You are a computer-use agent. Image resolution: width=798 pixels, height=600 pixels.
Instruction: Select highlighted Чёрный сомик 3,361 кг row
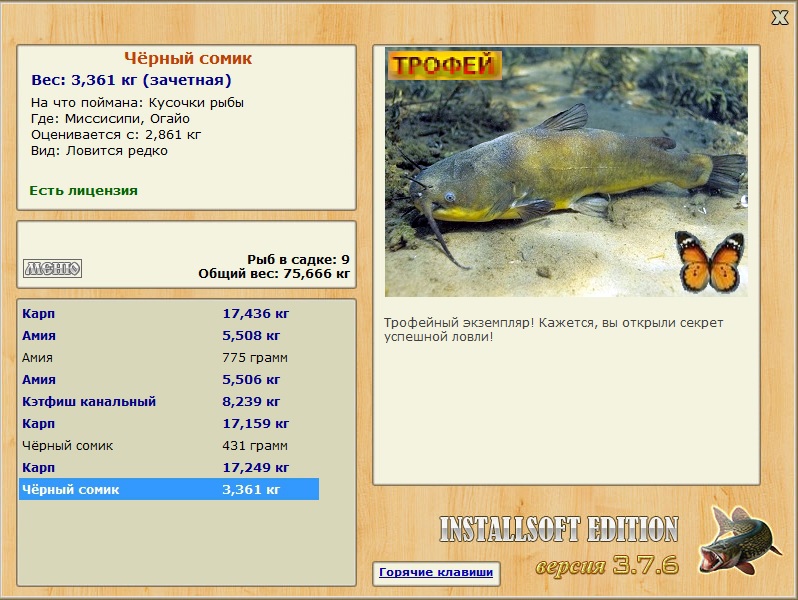tap(169, 489)
